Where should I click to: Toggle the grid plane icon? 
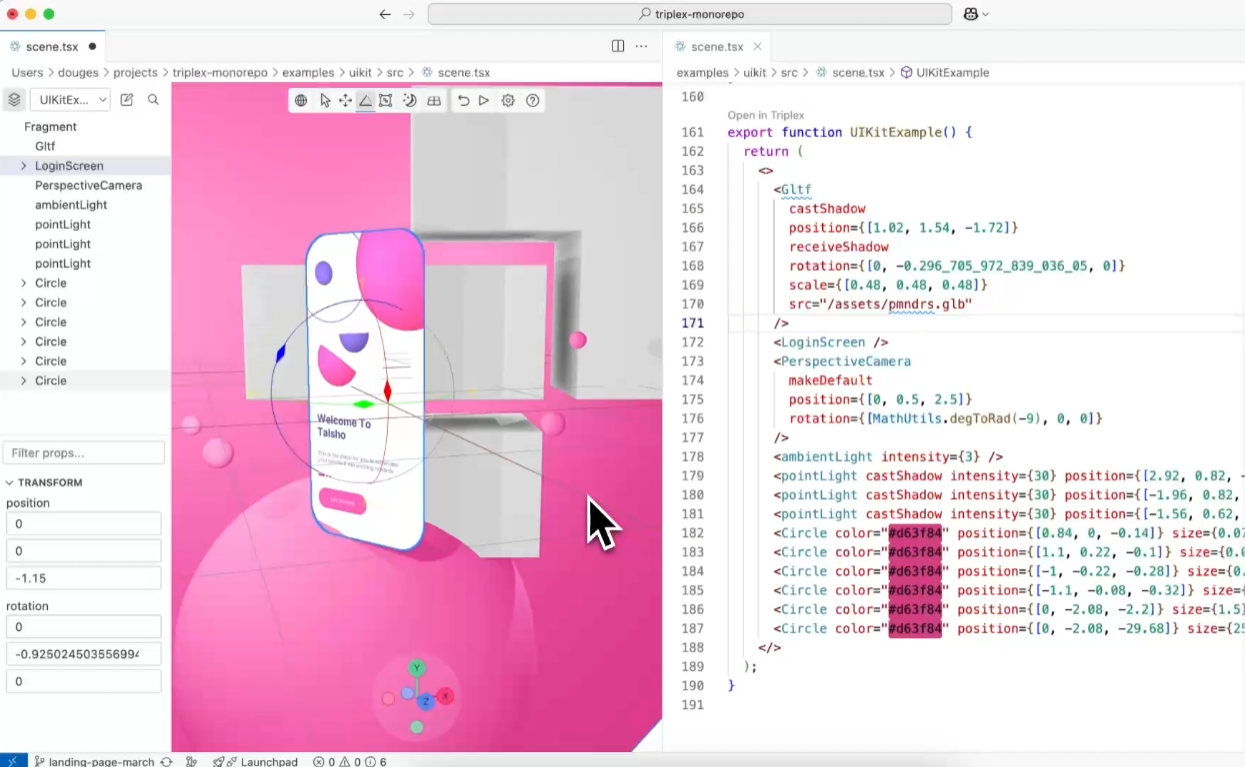pos(434,100)
